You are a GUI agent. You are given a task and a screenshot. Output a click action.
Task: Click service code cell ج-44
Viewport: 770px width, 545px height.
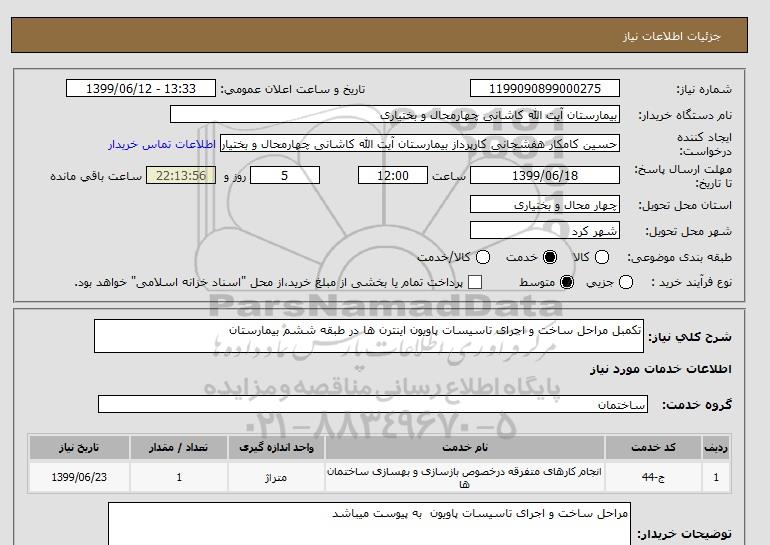click(653, 477)
